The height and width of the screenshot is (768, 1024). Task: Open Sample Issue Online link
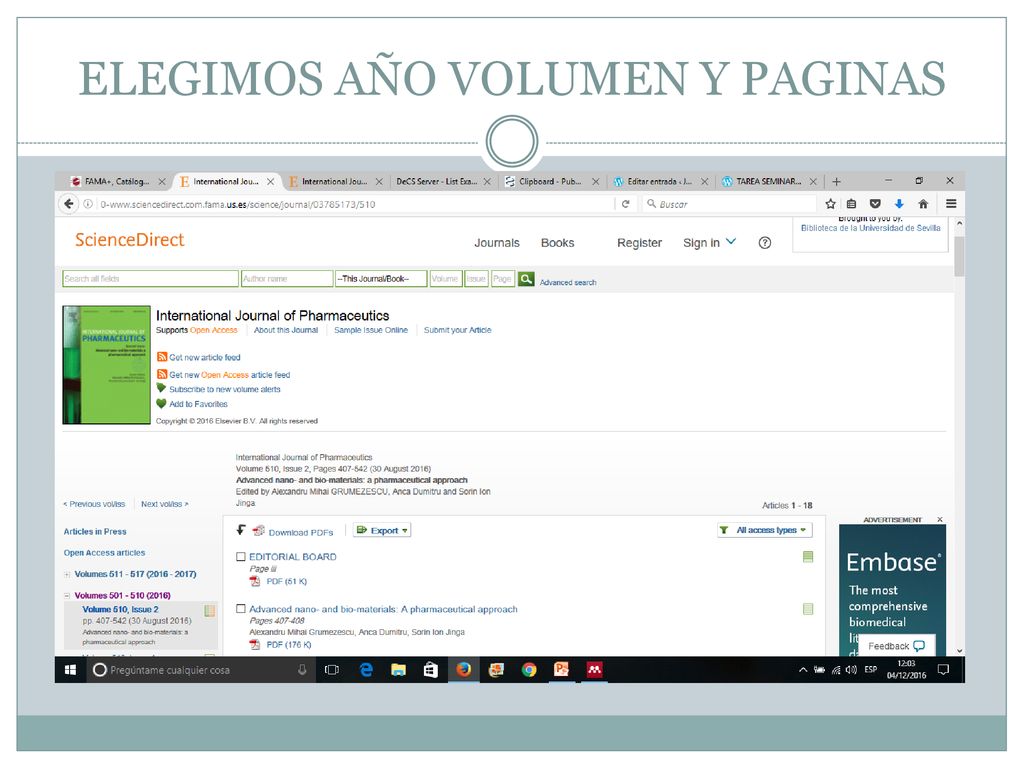(371, 330)
